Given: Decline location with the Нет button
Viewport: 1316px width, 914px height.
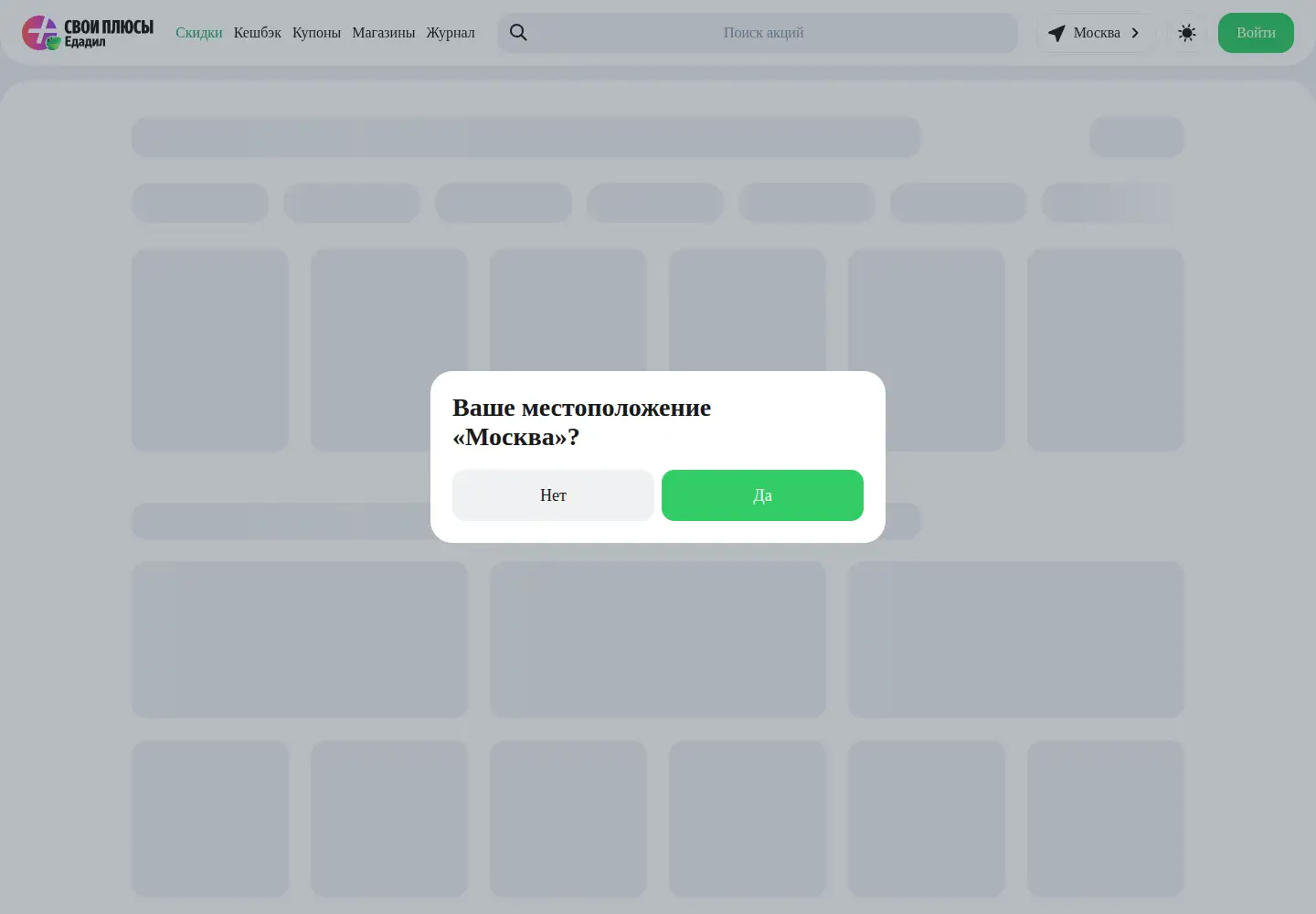Looking at the screenshot, I should 553,495.
